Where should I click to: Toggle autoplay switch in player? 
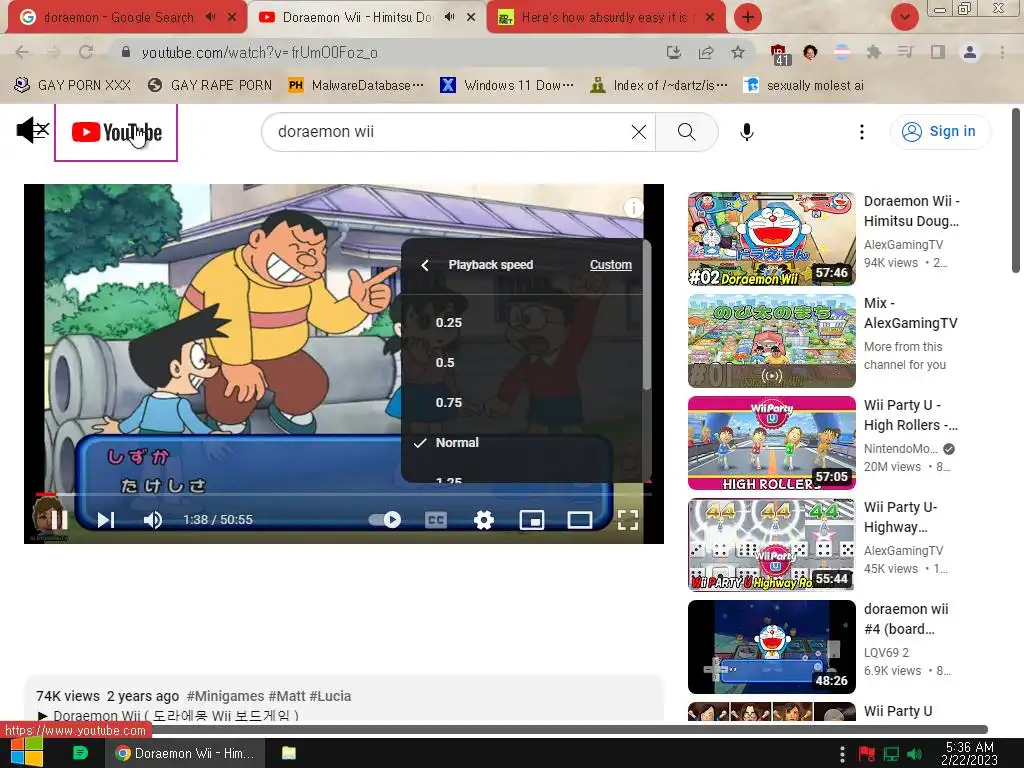pyautogui.click(x=385, y=520)
